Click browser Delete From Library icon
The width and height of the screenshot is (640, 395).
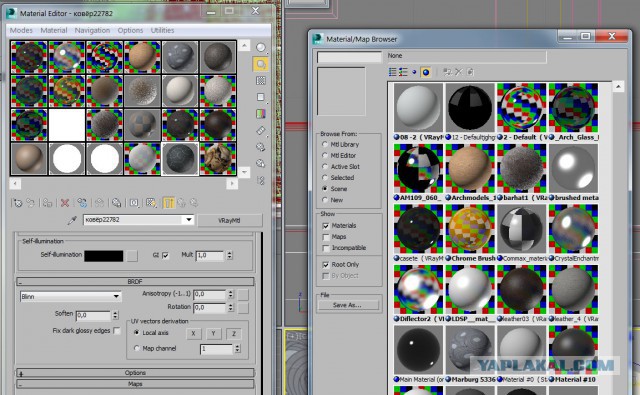coord(459,72)
